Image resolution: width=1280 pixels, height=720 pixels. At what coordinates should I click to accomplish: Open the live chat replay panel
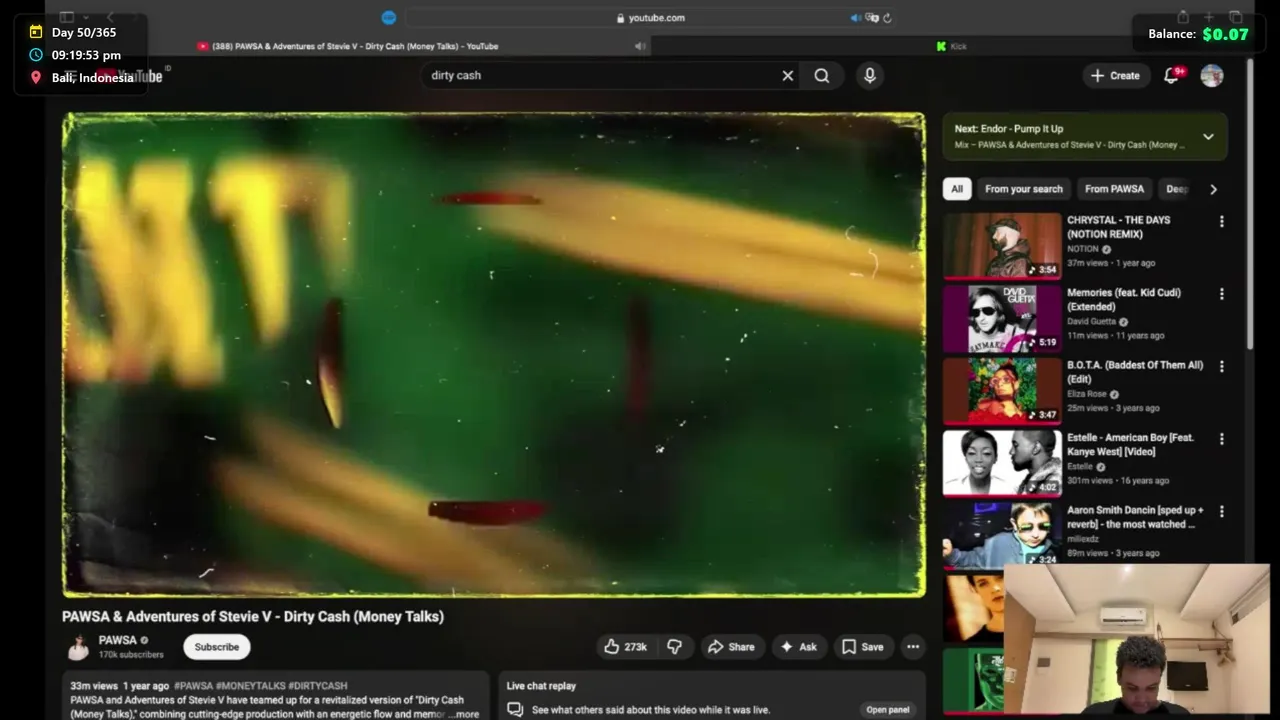(x=888, y=710)
